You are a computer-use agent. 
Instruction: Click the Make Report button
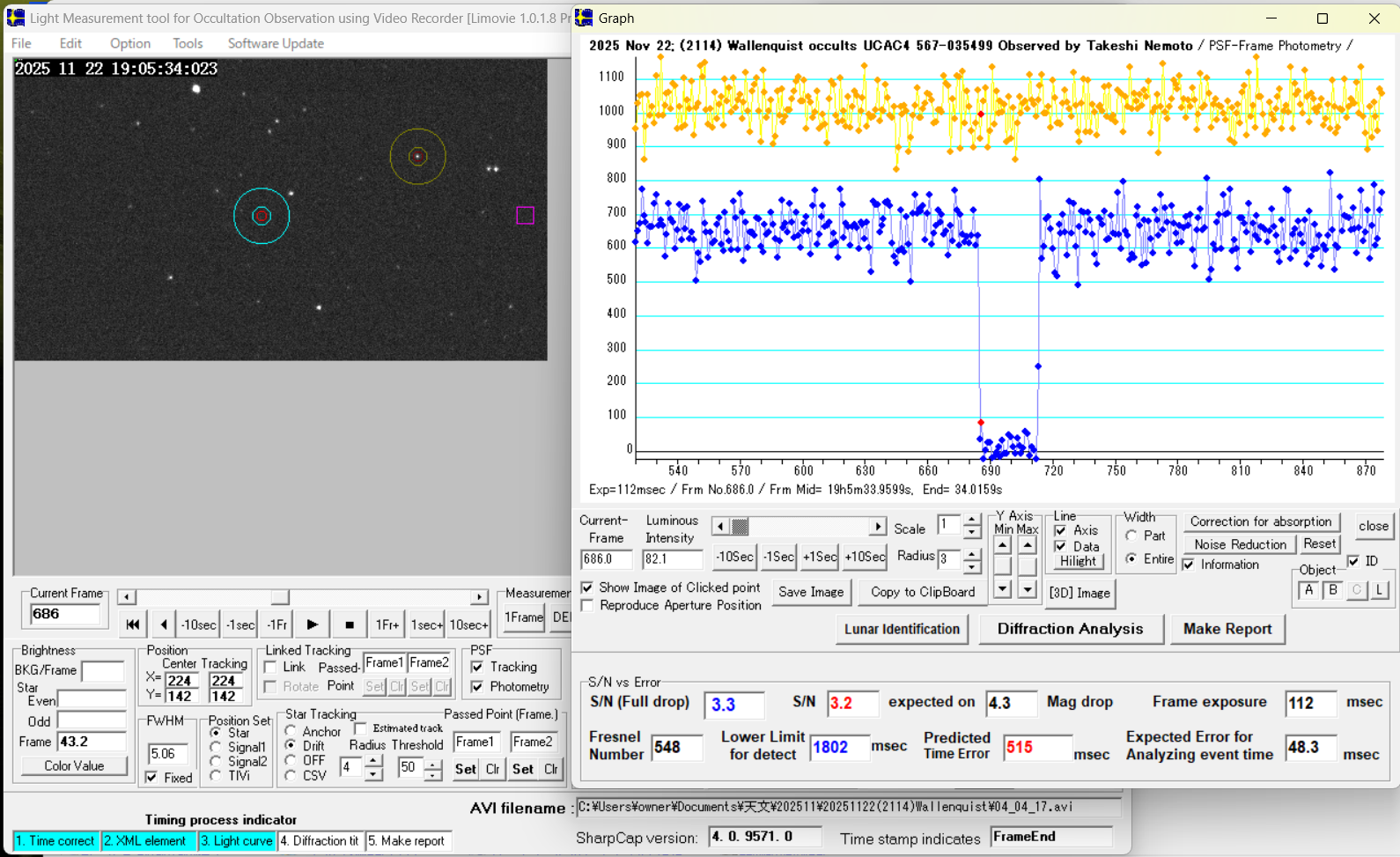pos(1227,629)
